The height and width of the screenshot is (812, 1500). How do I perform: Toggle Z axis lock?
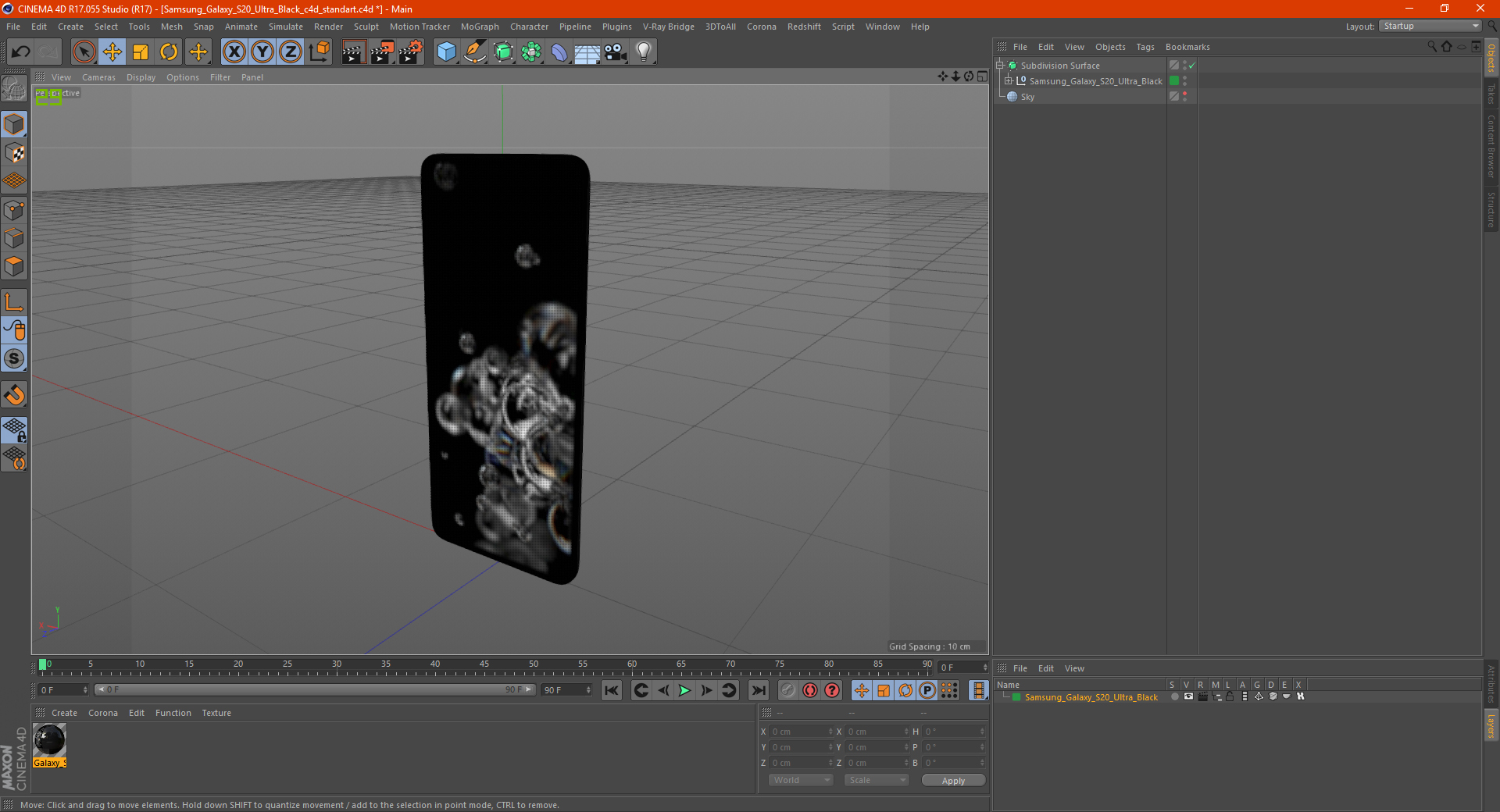pos(291,52)
